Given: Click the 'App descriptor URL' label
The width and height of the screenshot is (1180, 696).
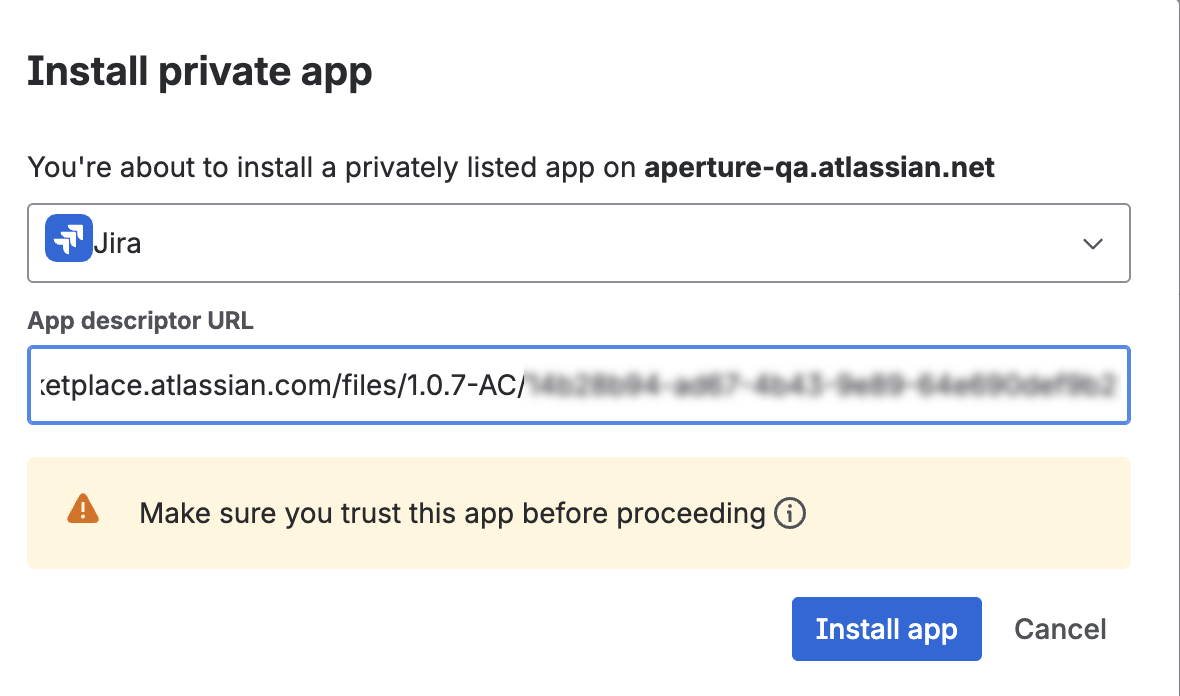Looking at the screenshot, I should coord(140,321).
